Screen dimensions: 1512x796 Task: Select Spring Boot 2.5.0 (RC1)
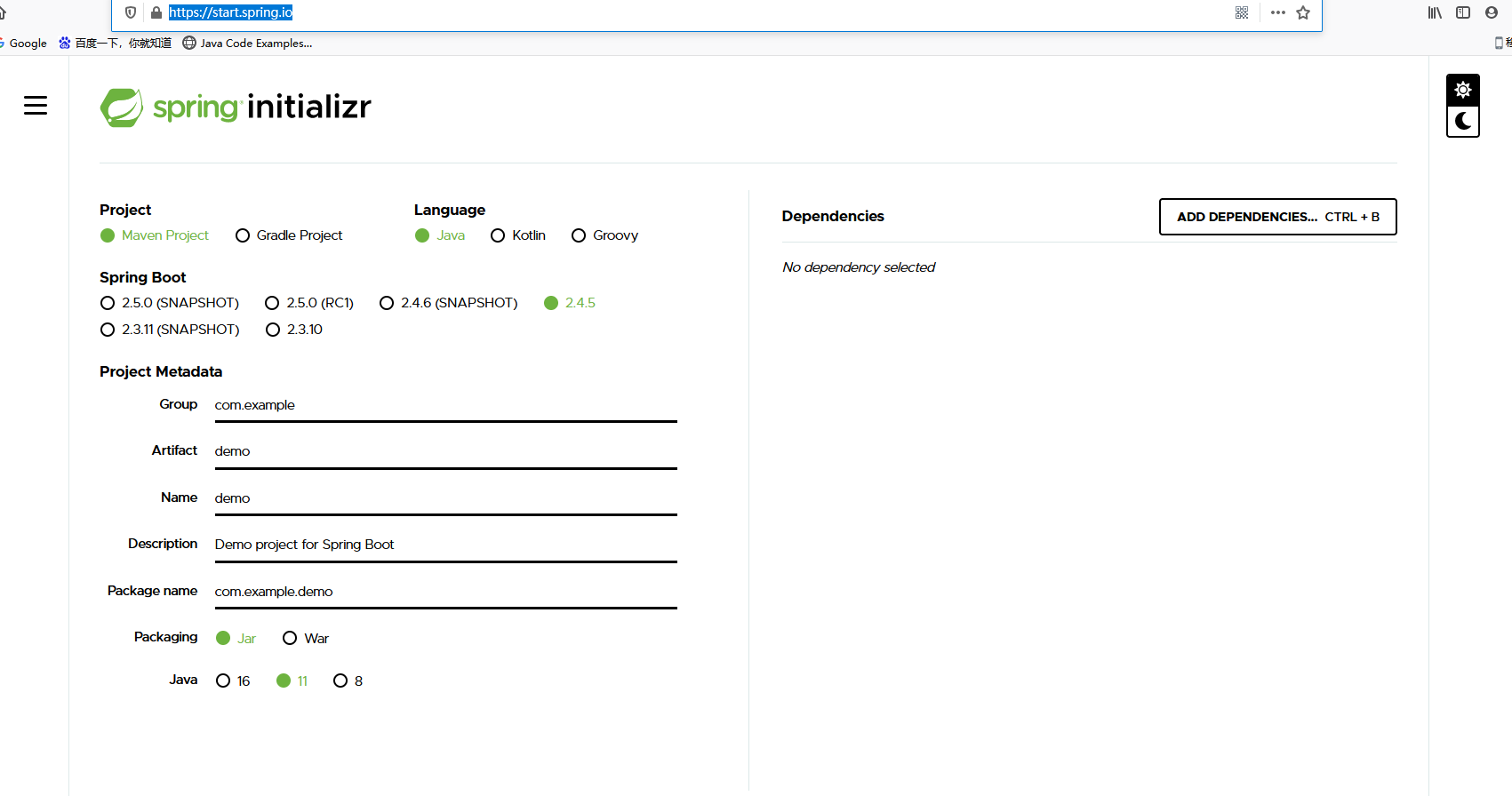[x=309, y=303]
